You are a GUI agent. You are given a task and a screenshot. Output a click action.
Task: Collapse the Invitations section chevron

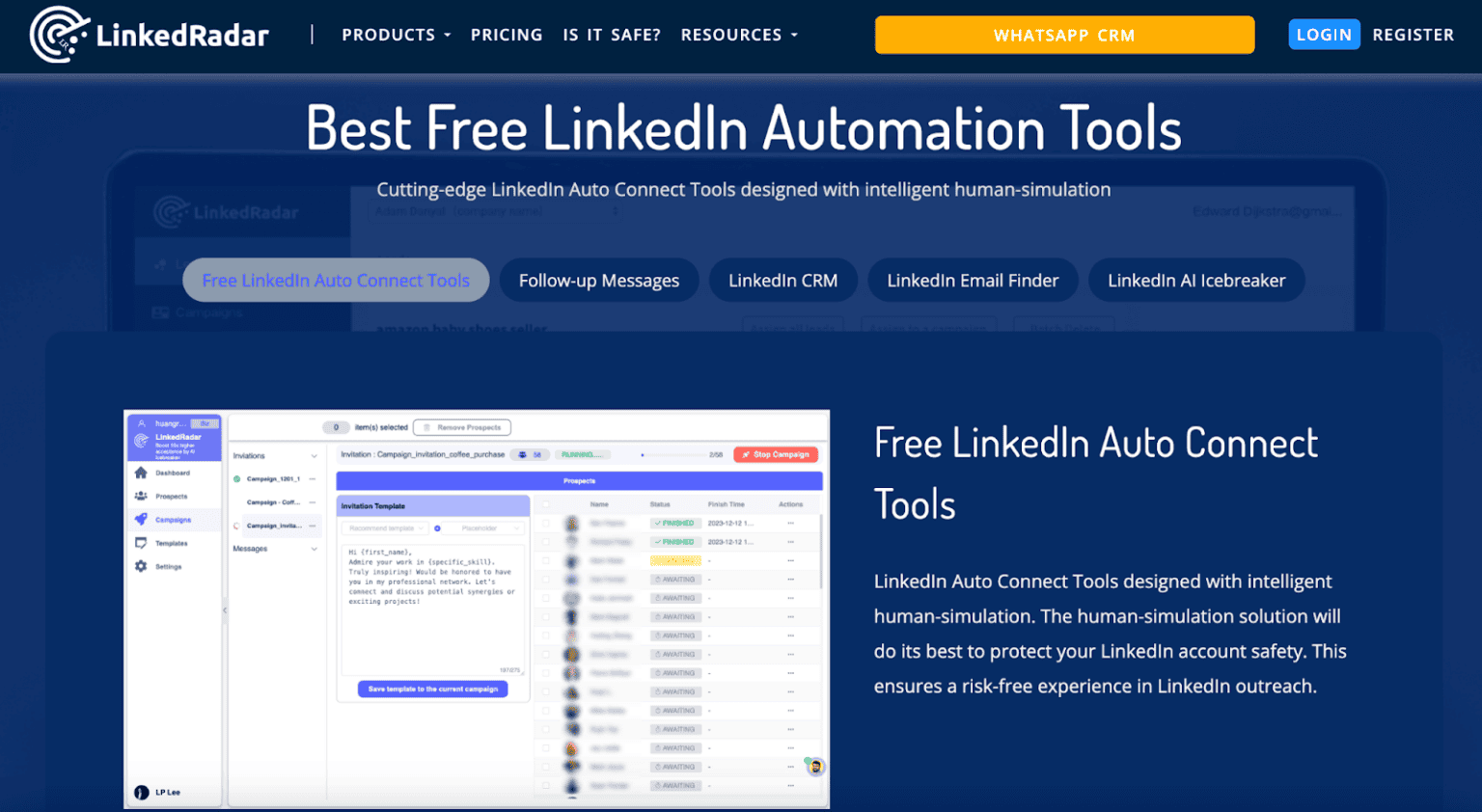click(314, 456)
